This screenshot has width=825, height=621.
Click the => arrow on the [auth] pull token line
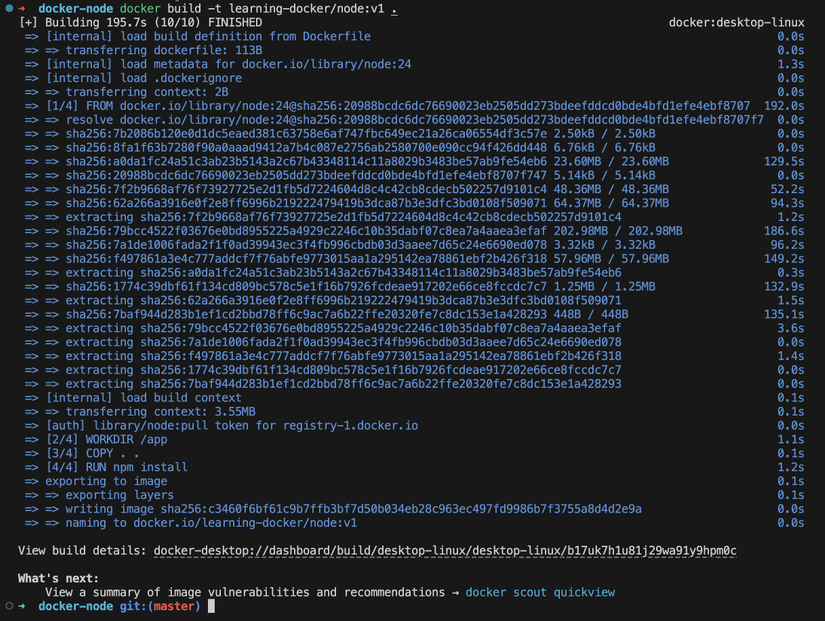pos(31,425)
